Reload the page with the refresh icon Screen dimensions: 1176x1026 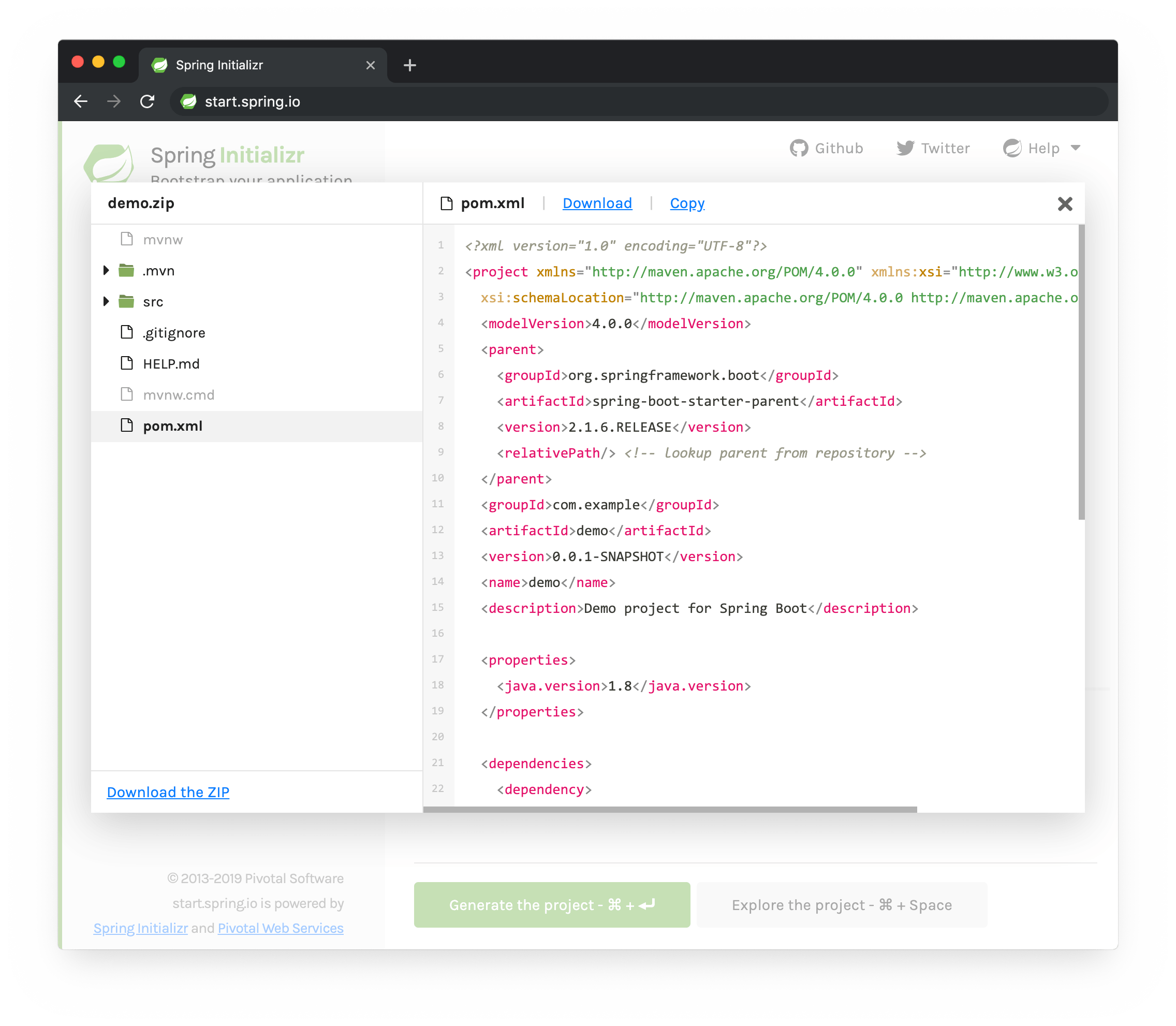click(x=147, y=101)
